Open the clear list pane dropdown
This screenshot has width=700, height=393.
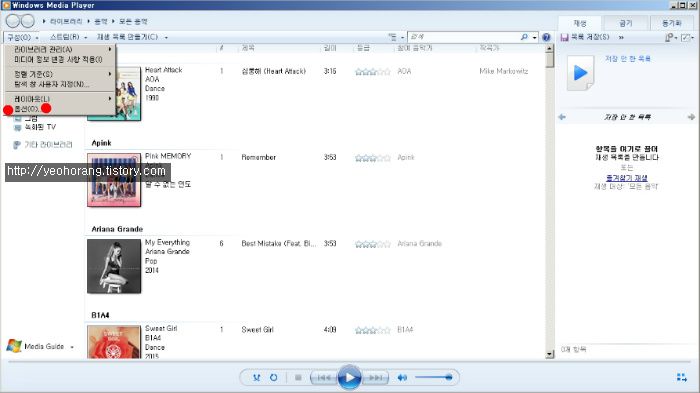[671, 38]
